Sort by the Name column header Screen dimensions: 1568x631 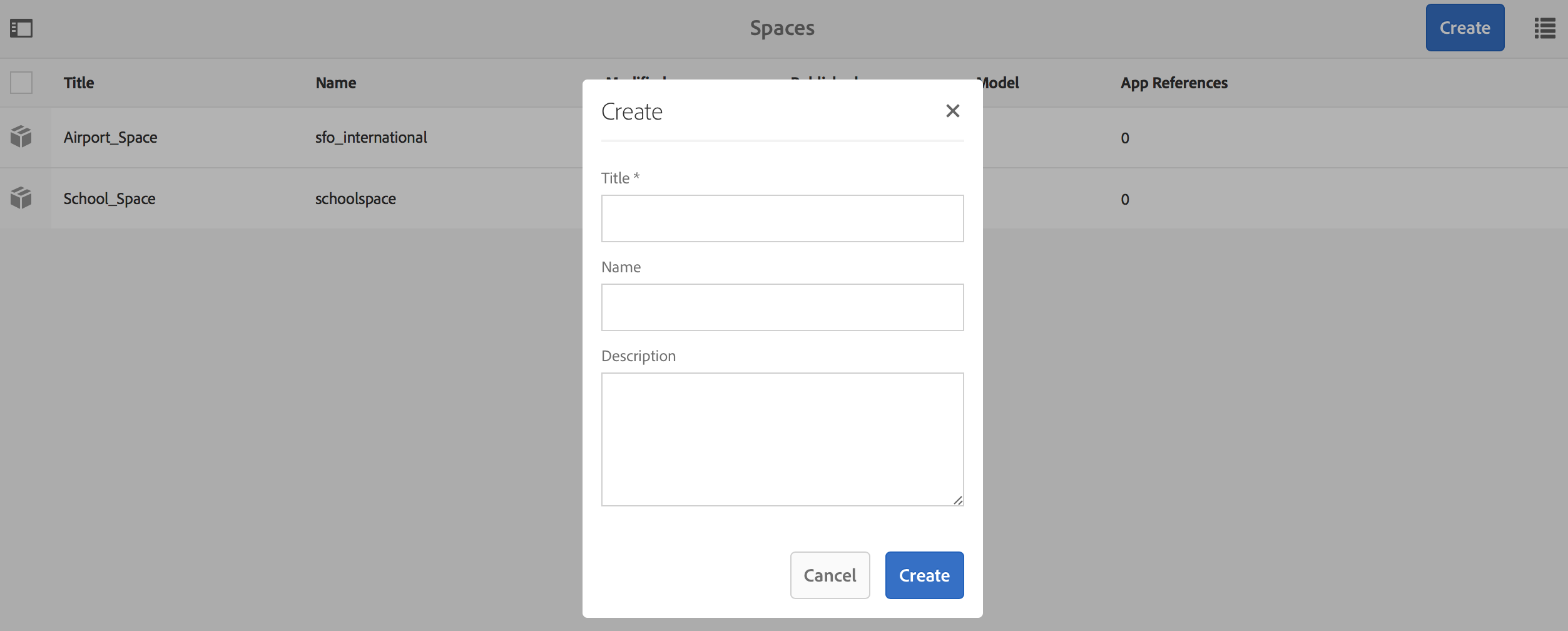(336, 83)
